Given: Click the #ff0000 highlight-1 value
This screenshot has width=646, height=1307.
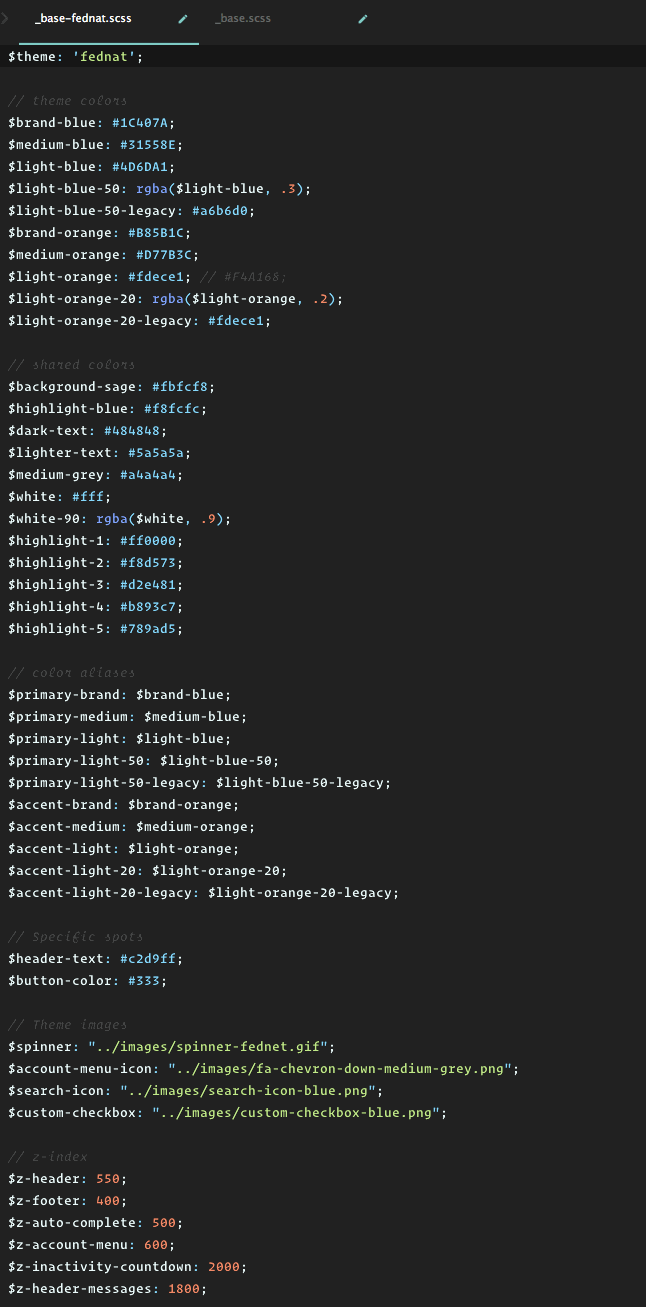Looking at the screenshot, I should tap(148, 541).
